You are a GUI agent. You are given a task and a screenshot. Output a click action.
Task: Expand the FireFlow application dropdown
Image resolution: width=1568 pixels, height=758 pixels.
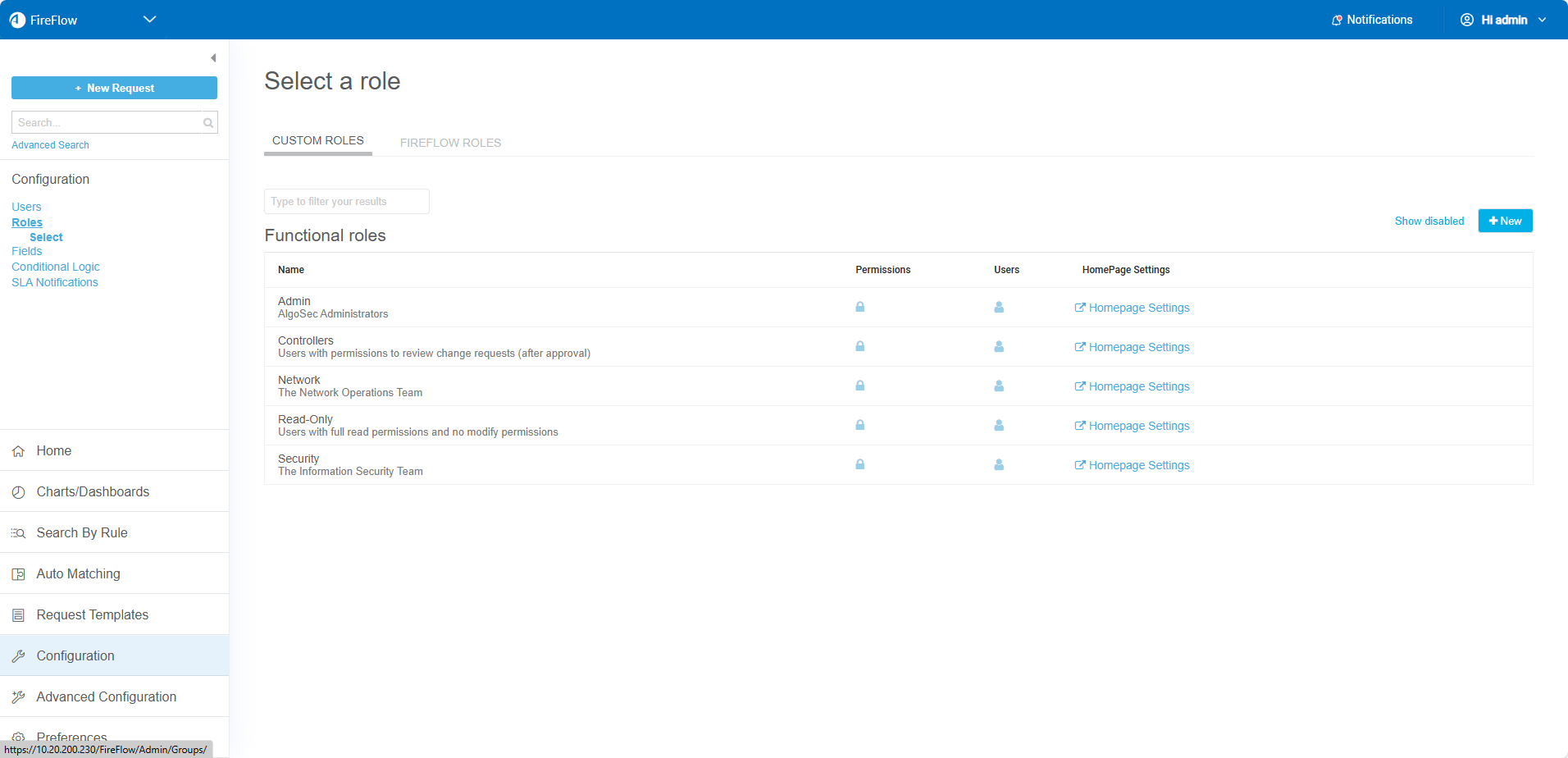[x=149, y=20]
